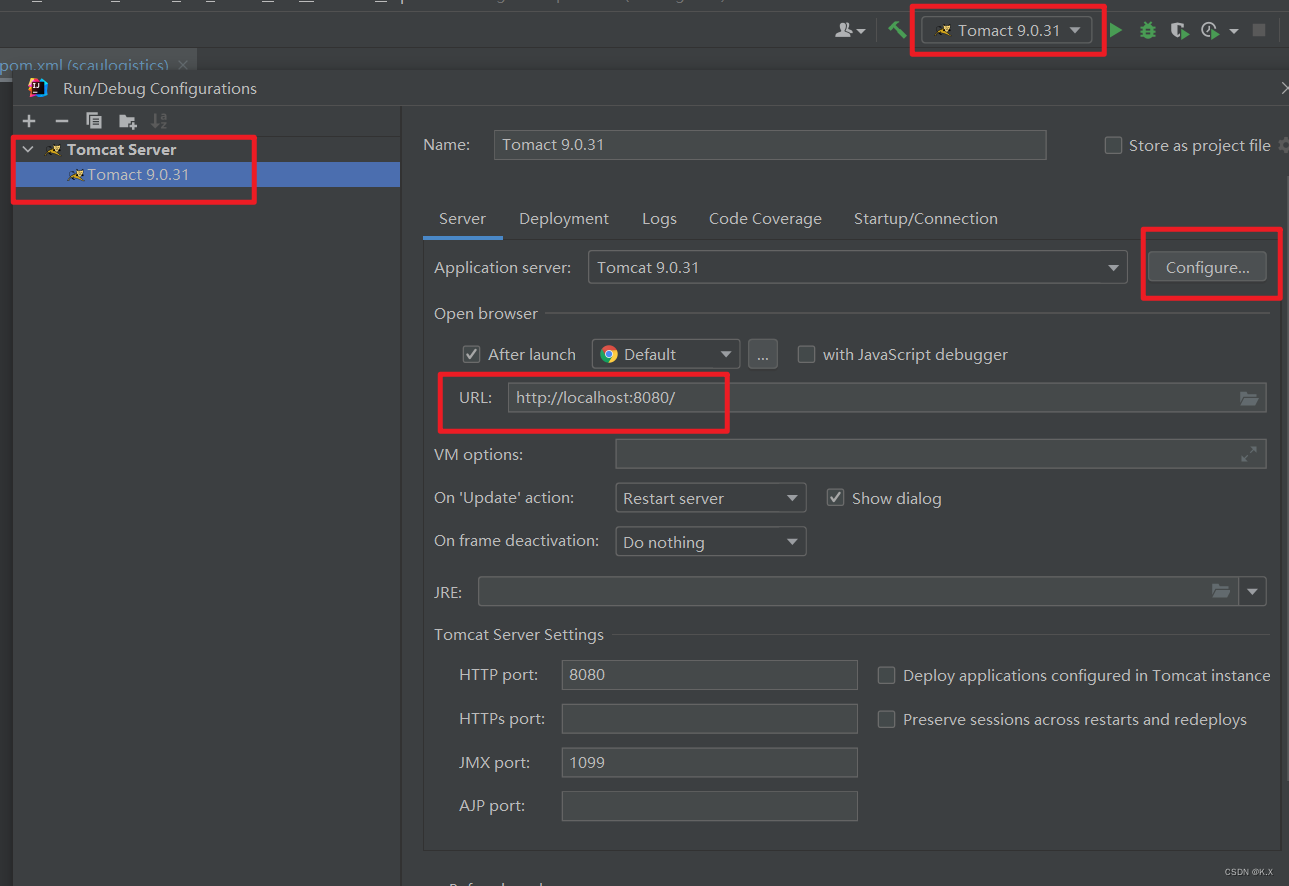Screen dimensions: 1289x886
Task: Click the JMX port field
Action: [x=709, y=763]
